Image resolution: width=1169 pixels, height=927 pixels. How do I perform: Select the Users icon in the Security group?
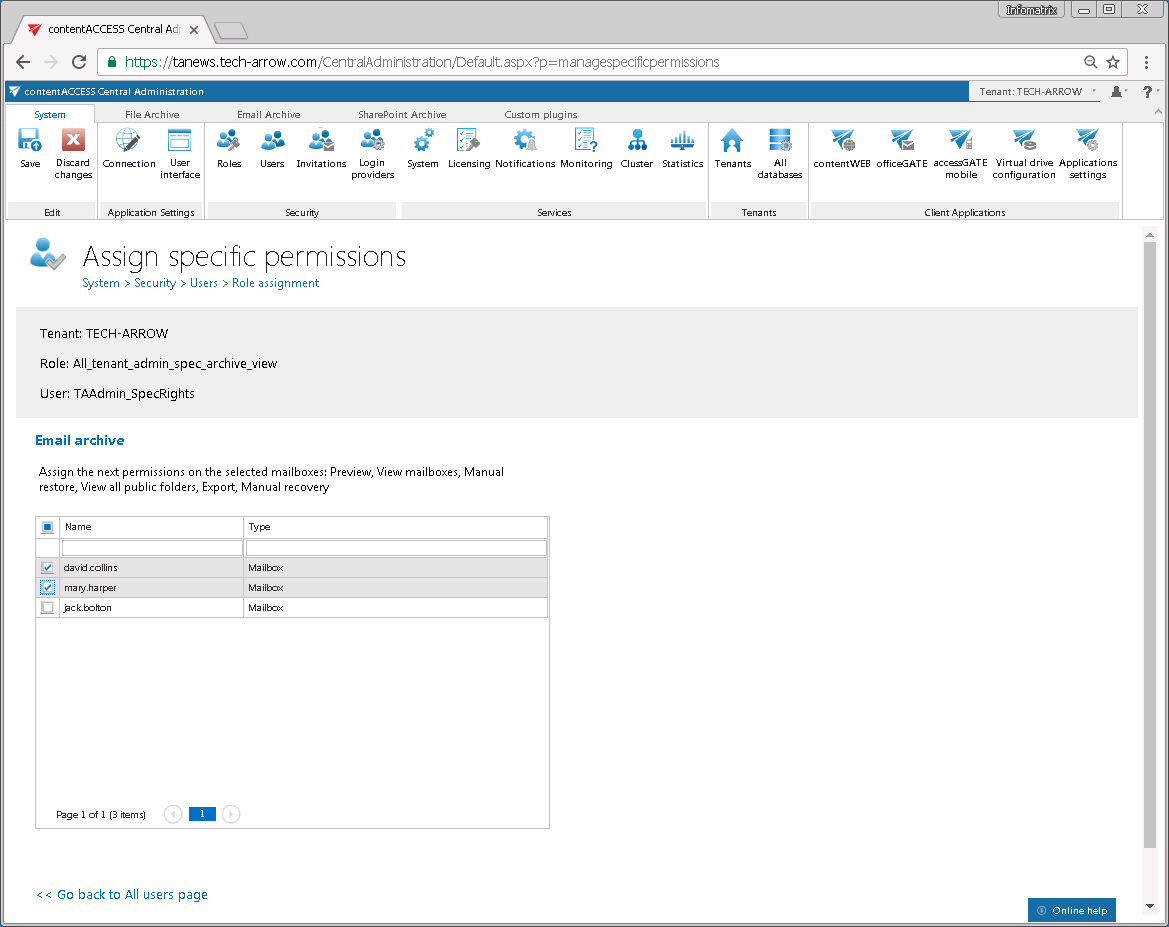[x=271, y=148]
